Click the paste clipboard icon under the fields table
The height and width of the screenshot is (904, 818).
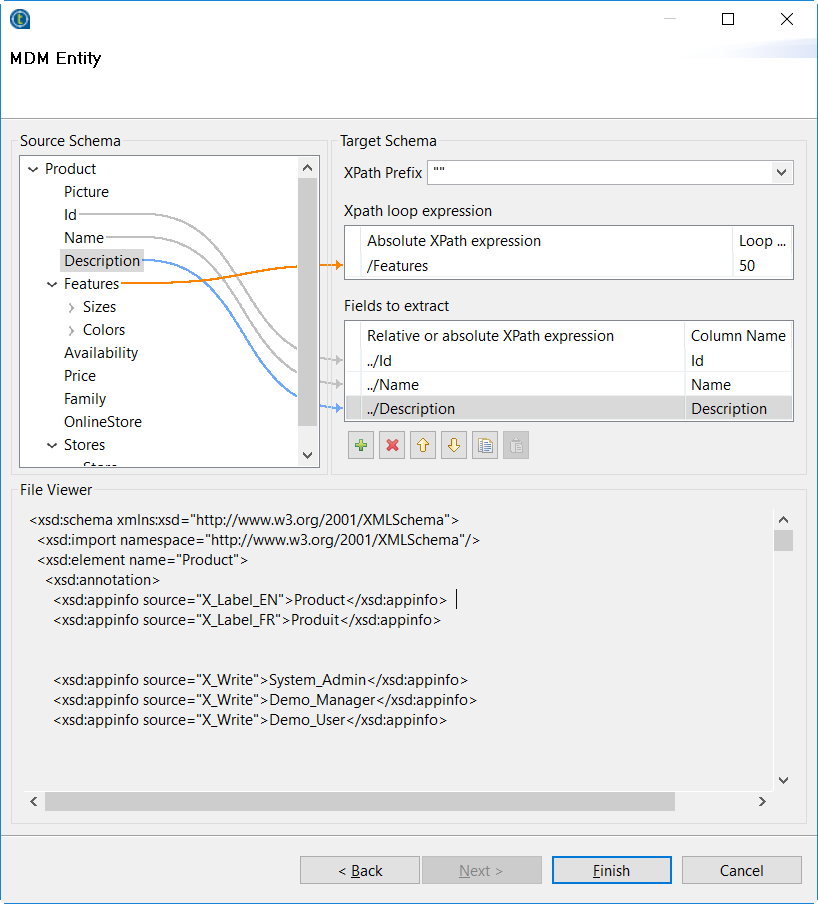click(516, 445)
